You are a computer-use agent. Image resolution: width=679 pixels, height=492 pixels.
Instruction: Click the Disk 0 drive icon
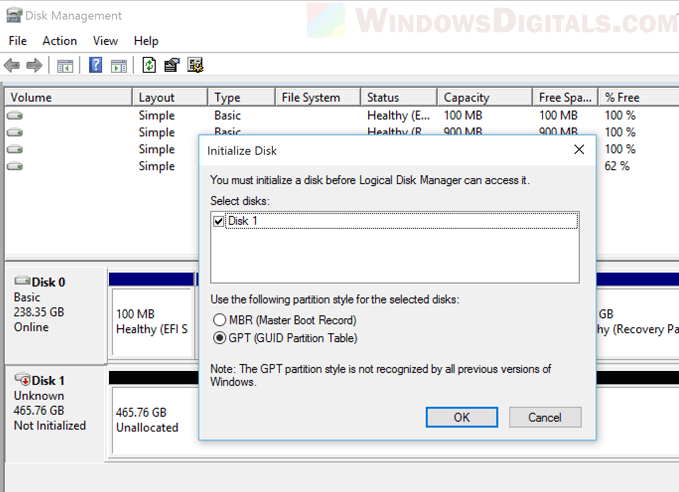[22, 281]
